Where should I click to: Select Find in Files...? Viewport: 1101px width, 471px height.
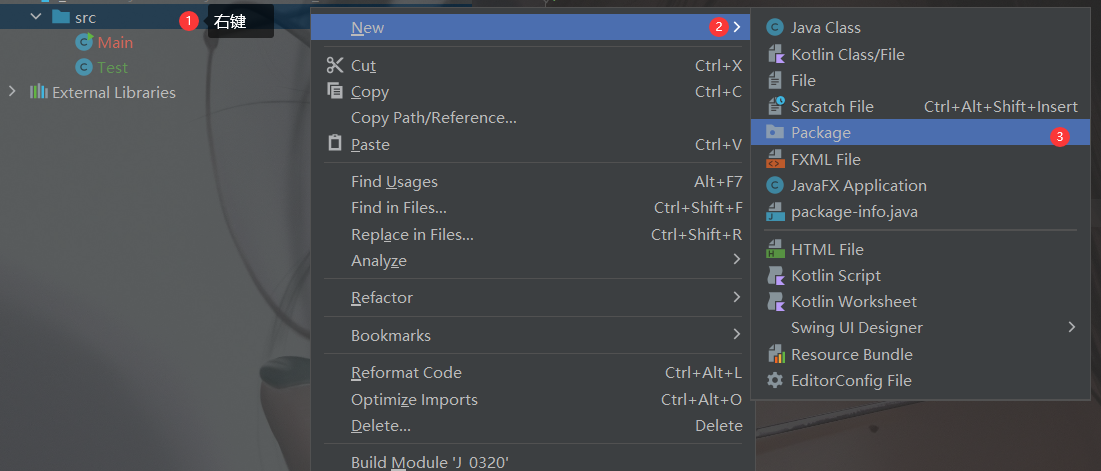[532, 208]
